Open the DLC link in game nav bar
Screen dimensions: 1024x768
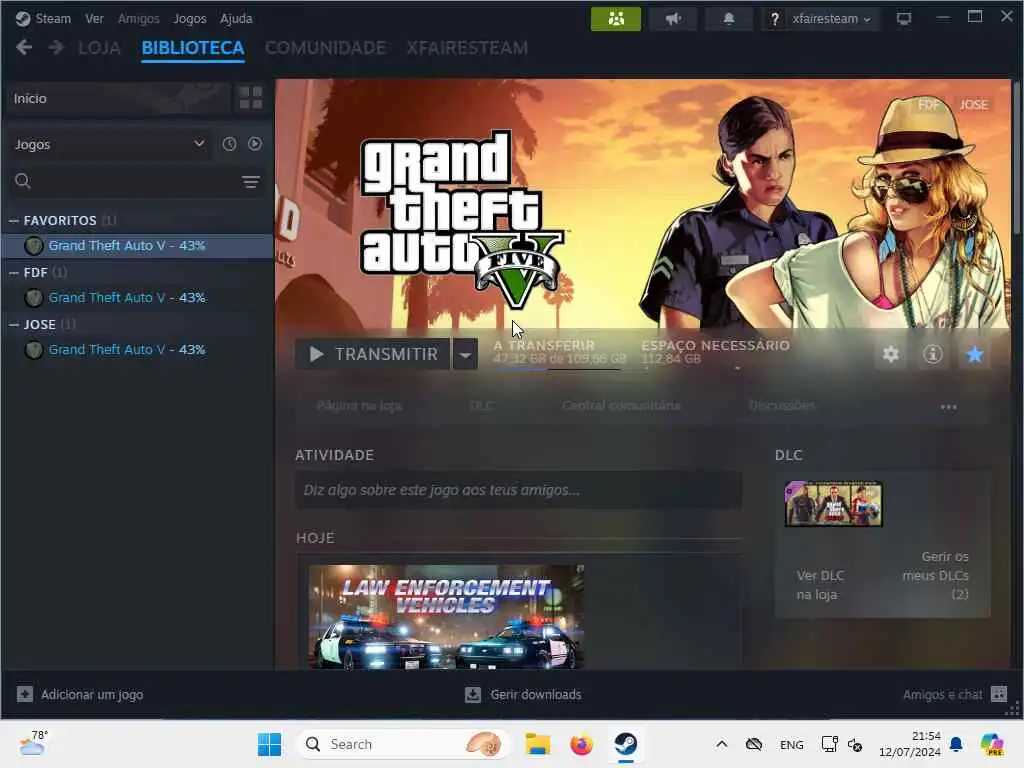coord(481,406)
